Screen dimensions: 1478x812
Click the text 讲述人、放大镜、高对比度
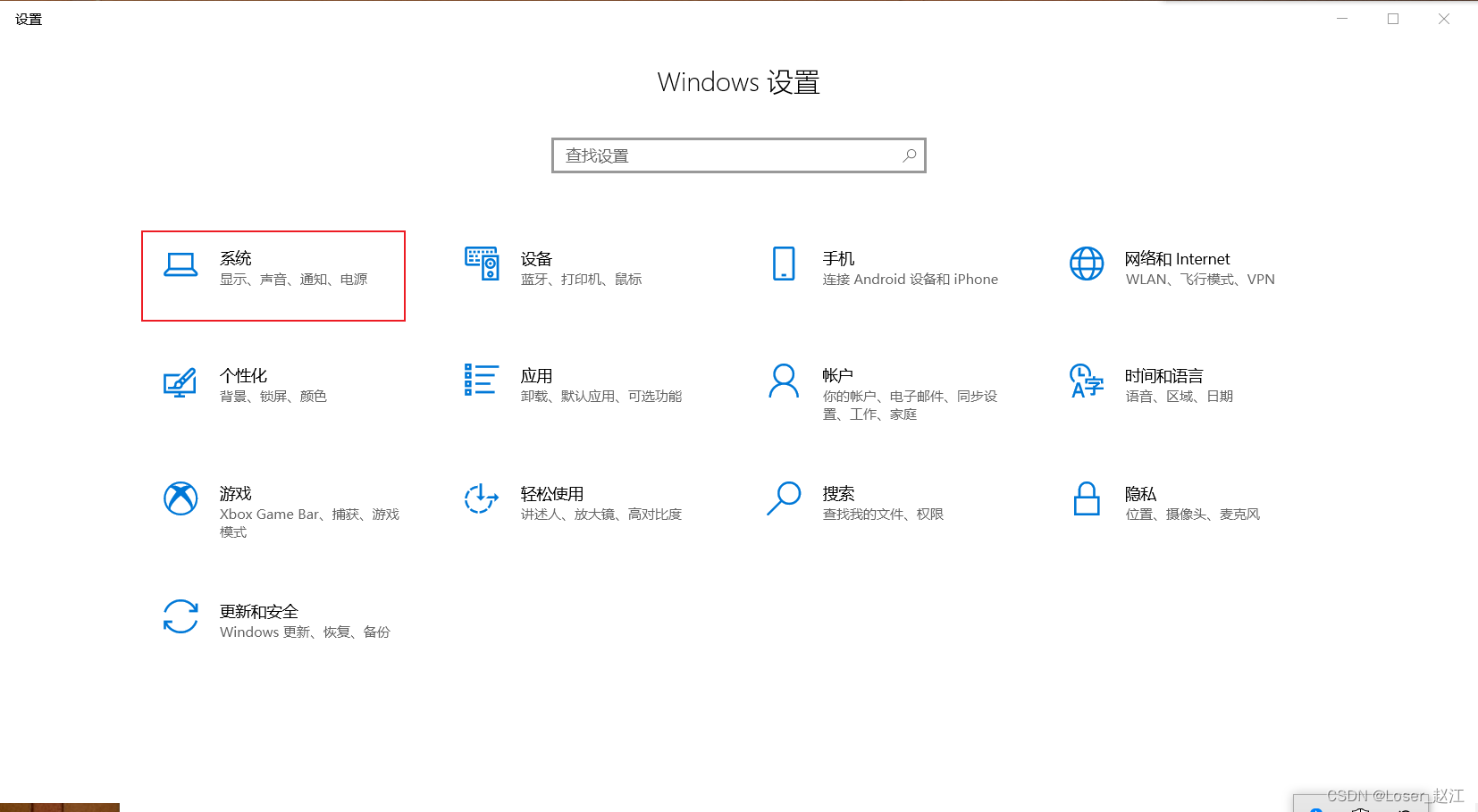pos(601,515)
